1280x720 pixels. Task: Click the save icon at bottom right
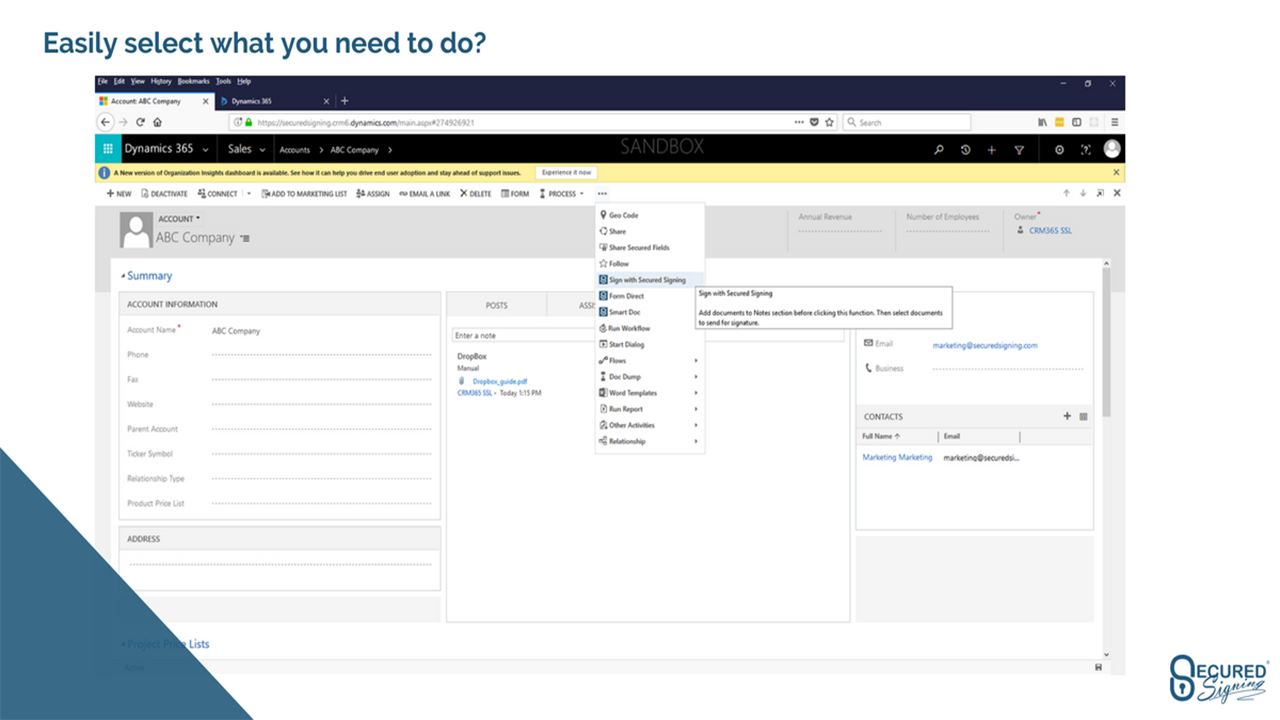pyautogui.click(x=1099, y=667)
